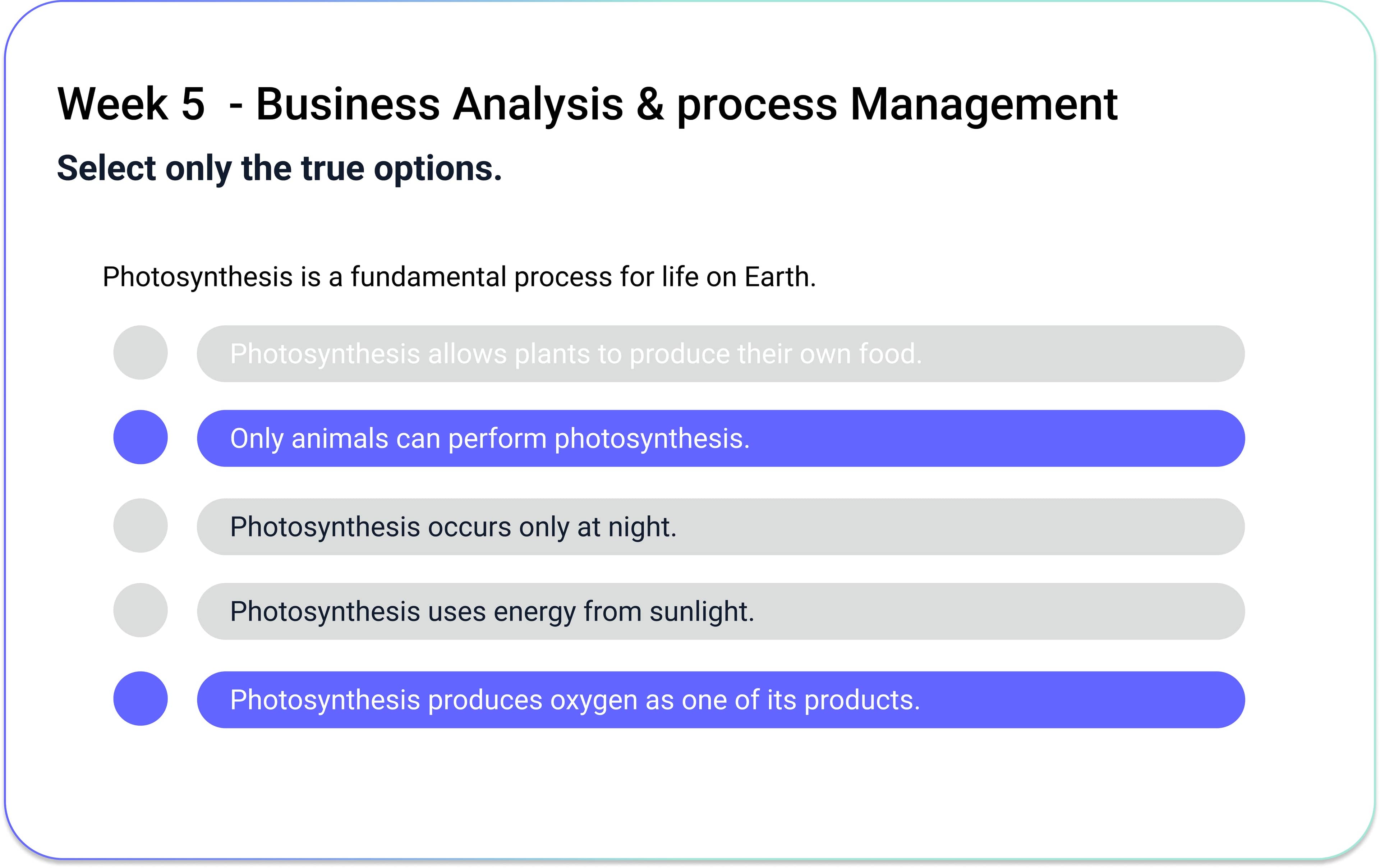Click the ampersand in the page title

pos(650,104)
